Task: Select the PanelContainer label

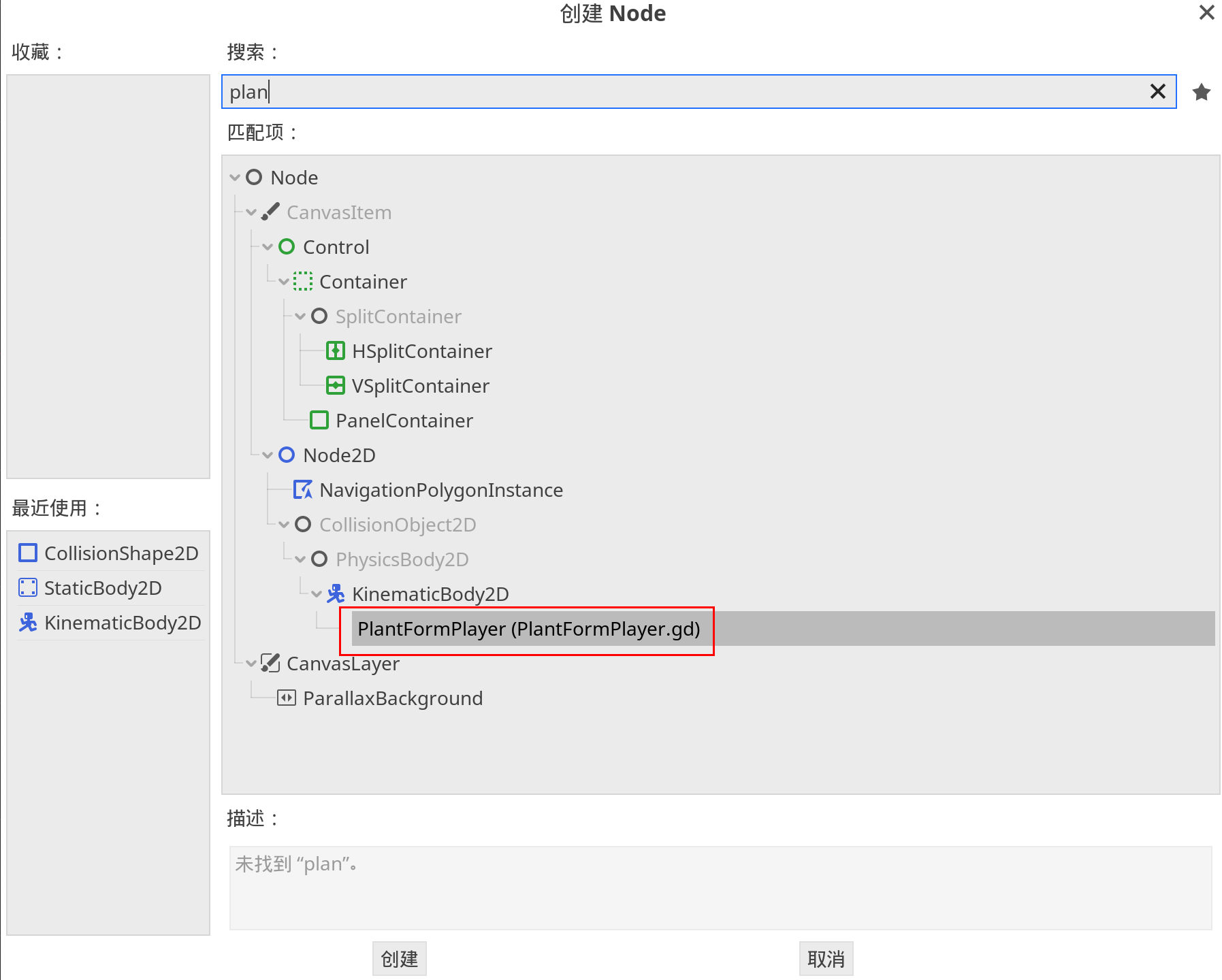Action: (404, 421)
